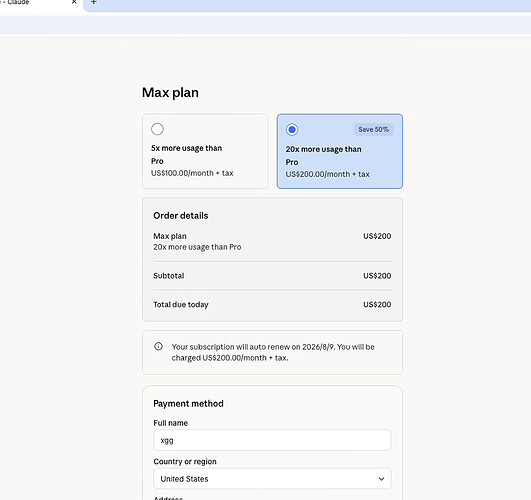This screenshot has width=531, height=500.
Task: Click the Country or region label
Action: click(185, 461)
